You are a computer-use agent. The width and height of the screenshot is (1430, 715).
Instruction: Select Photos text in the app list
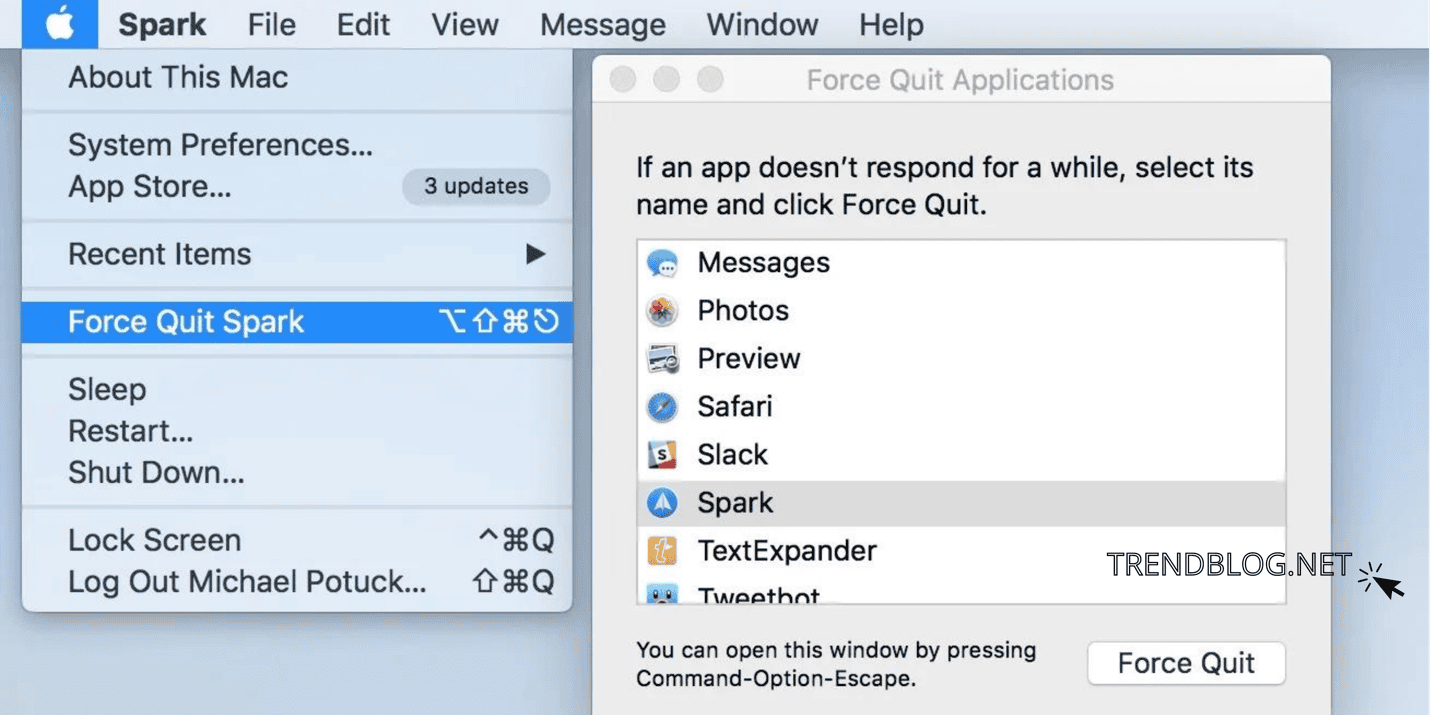743,311
